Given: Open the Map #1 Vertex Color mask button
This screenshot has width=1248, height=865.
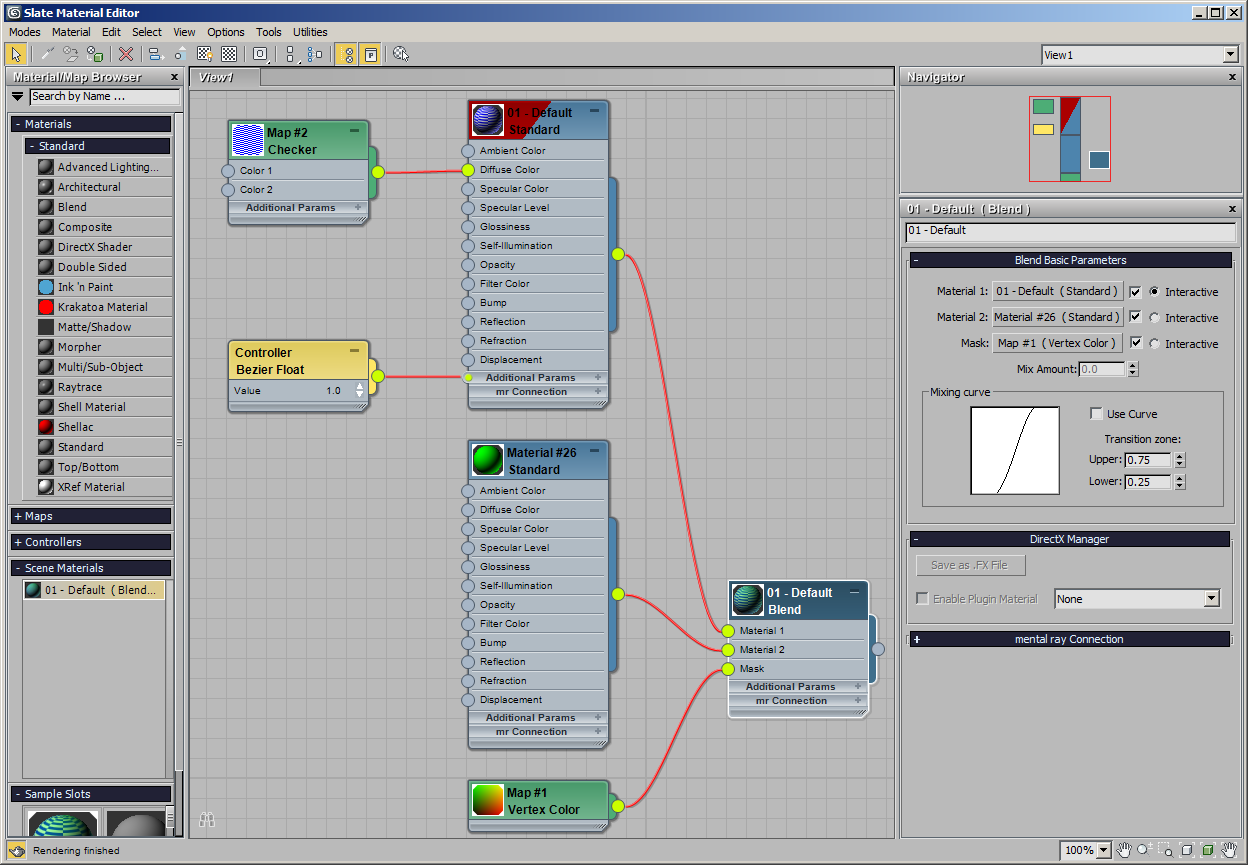Looking at the screenshot, I should [1059, 343].
